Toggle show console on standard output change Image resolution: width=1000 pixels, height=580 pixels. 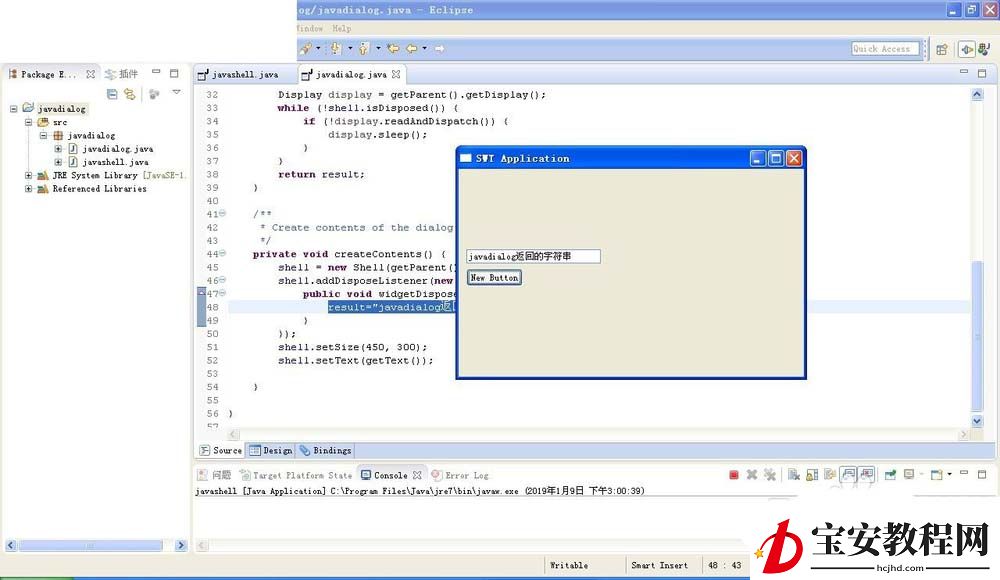(x=848, y=474)
